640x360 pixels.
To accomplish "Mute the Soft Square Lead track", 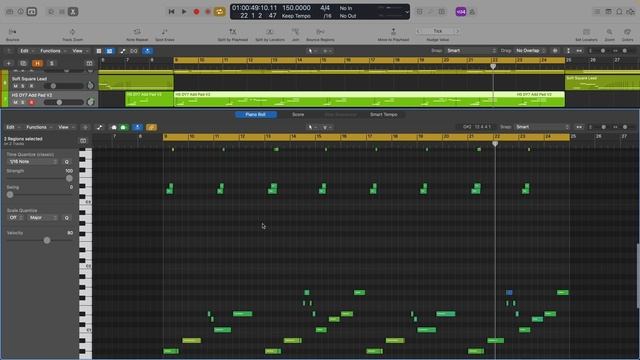I will pyautogui.click(x=16, y=86).
